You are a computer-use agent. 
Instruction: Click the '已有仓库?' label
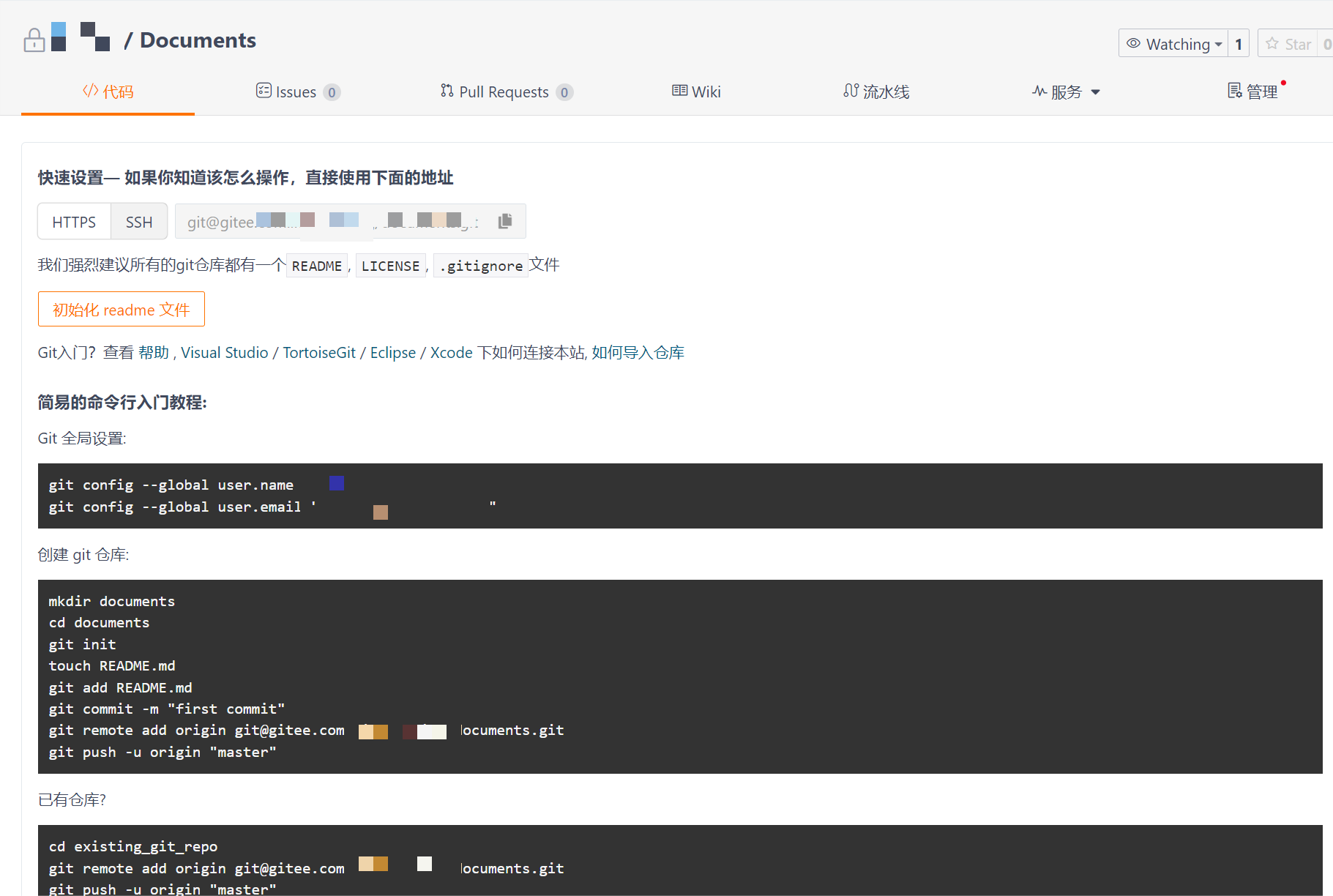[72, 800]
